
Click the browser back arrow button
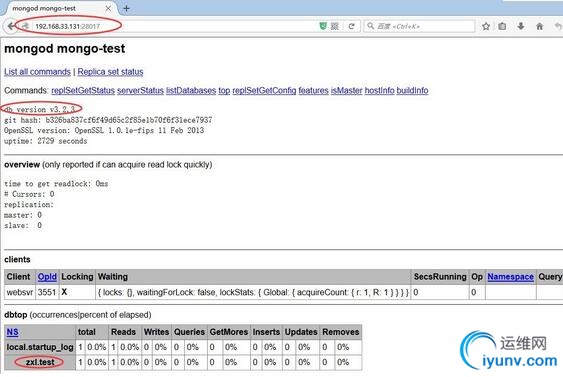point(11,26)
